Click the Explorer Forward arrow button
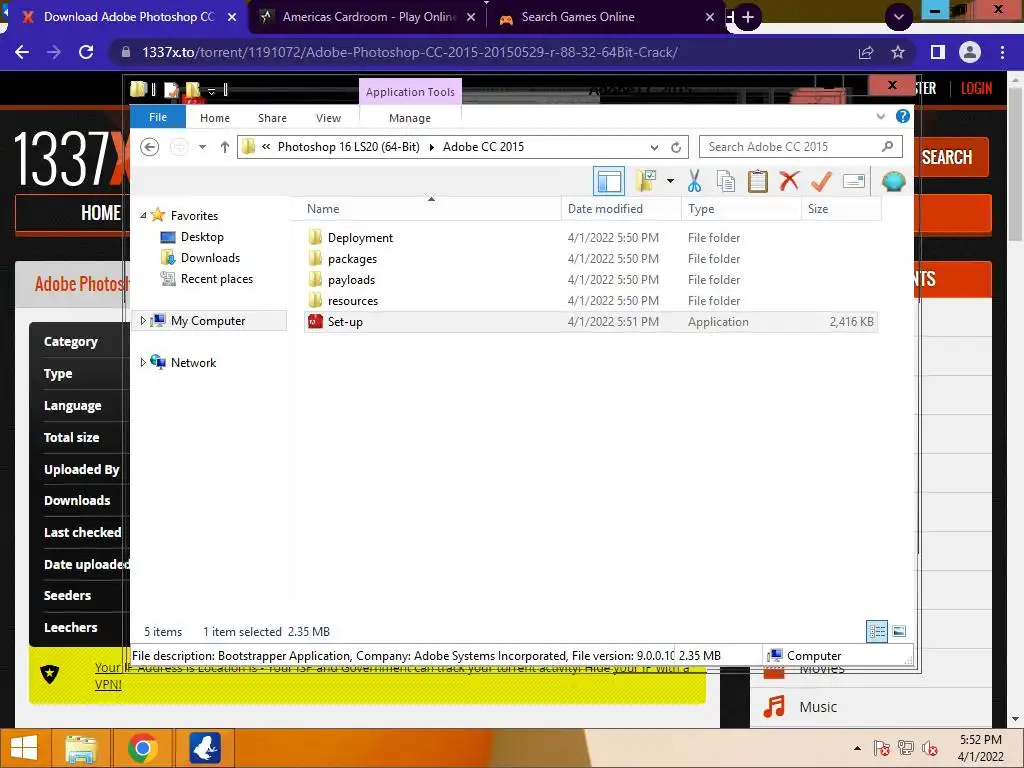Viewport: 1024px width, 768px height. [x=179, y=147]
